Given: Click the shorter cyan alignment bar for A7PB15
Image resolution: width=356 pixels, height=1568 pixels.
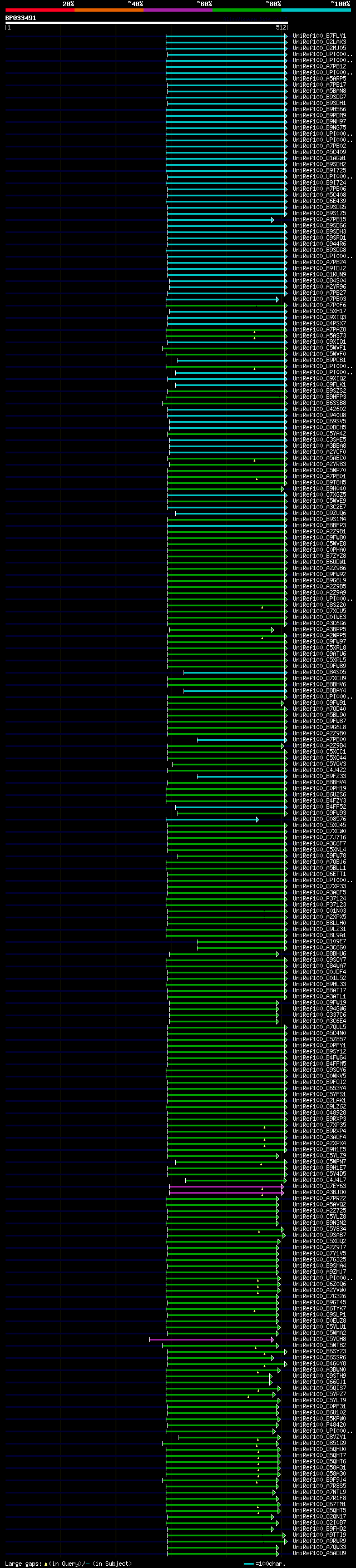Looking at the screenshot, I should [221, 220].
